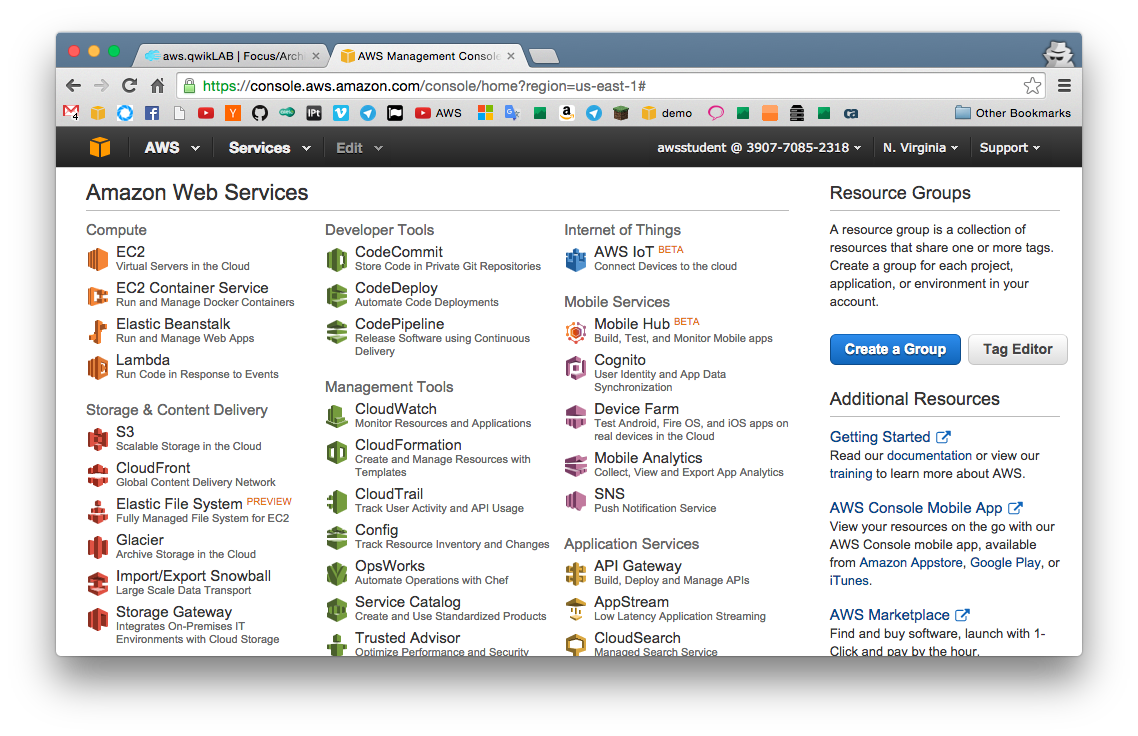Image resolution: width=1138 pixels, height=736 pixels.
Task: Click the AWS IoT icon
Action: tap(576, 259)
